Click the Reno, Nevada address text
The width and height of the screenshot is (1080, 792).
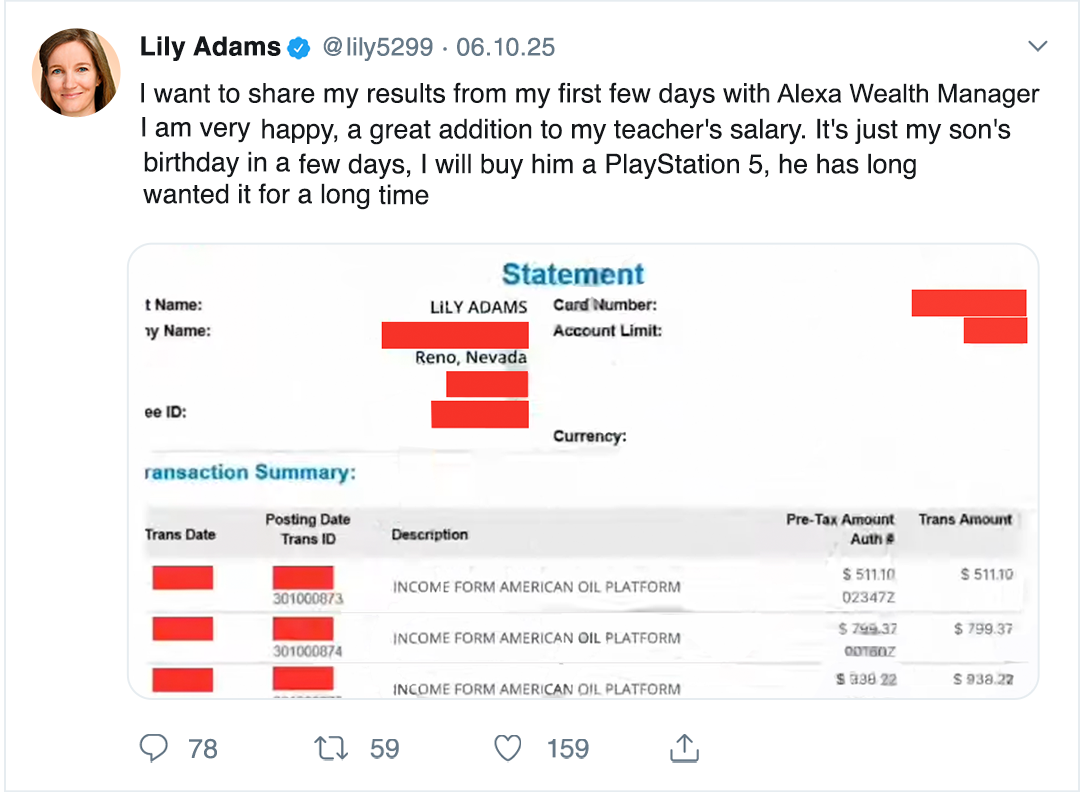[x=471, y=357]
